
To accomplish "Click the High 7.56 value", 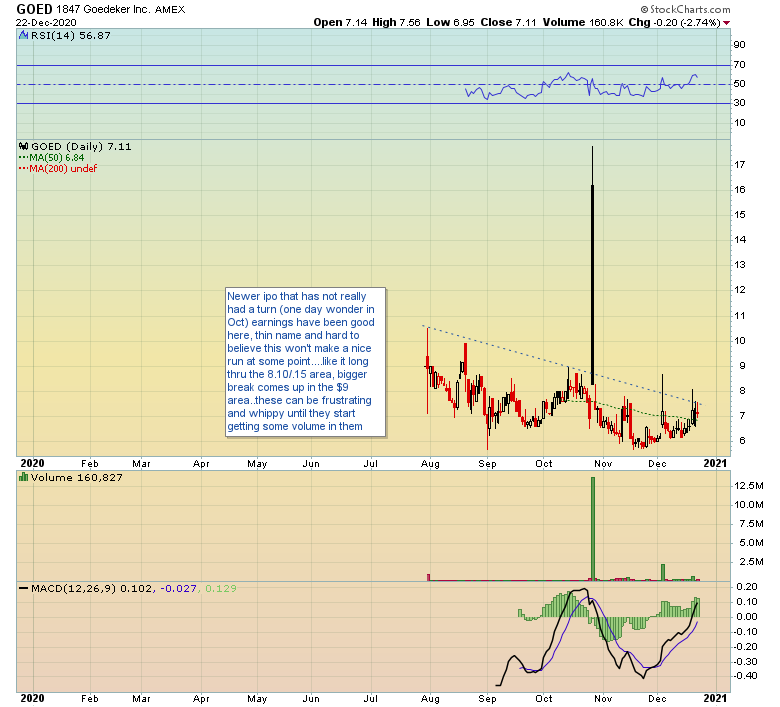I will tap(396, 22).
